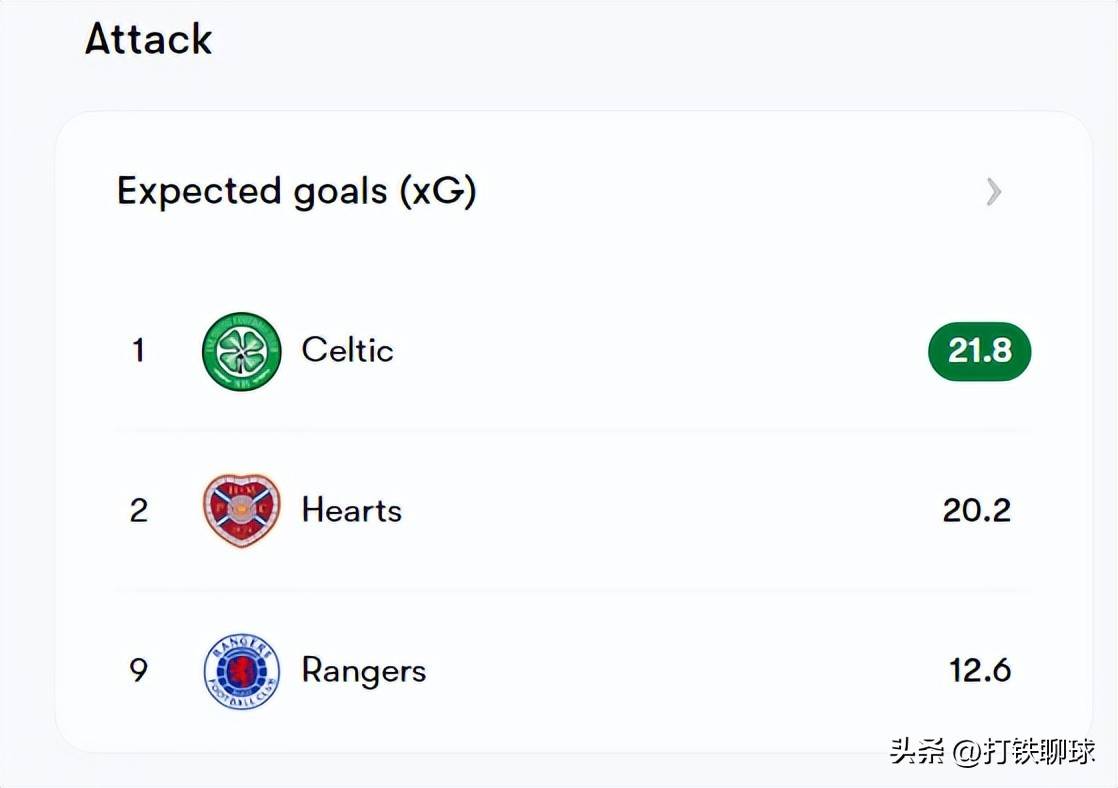Click rank number 9 beside Rangers
This screenshot has height=788, width=1118.
tap(138, 671)
